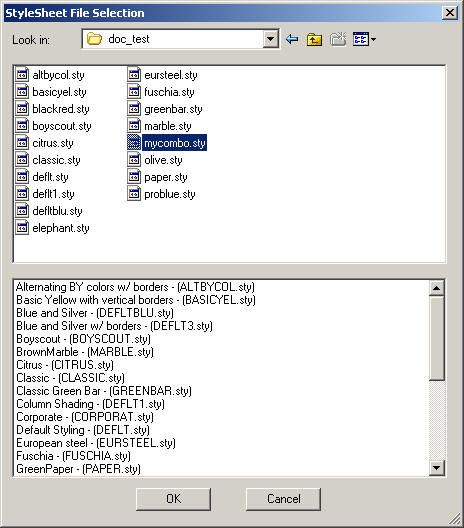Confirm selection with the OK button
The image size is (464, 528).
tap(173, 499)
